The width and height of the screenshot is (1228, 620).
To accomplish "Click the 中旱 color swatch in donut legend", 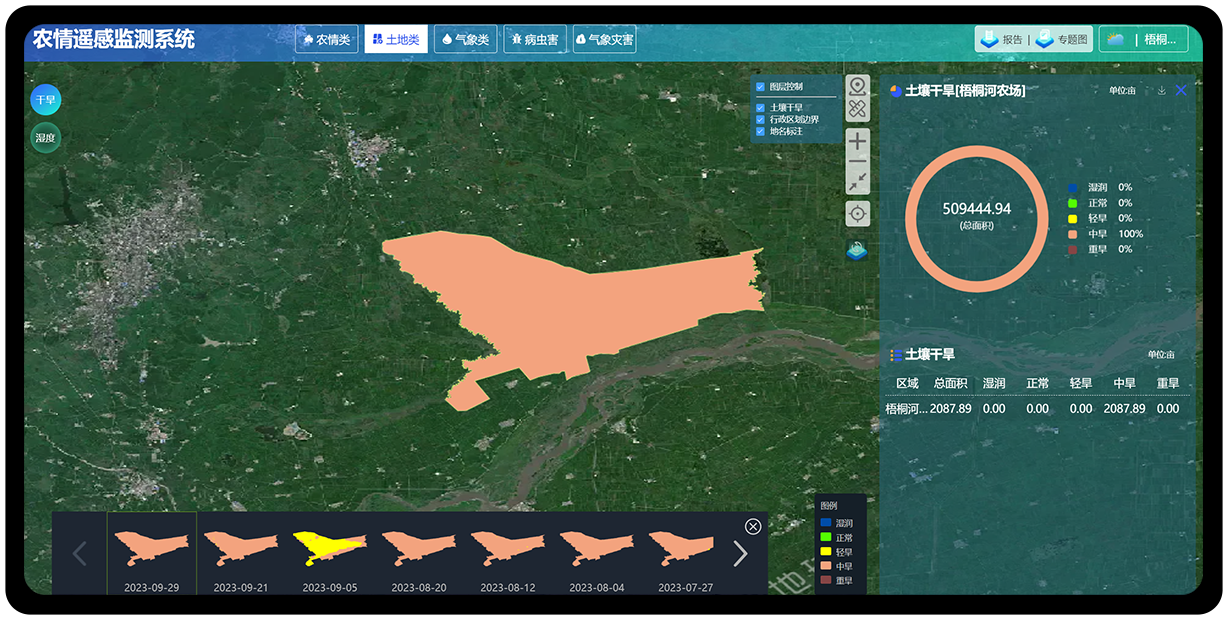I will point(1073,234).
